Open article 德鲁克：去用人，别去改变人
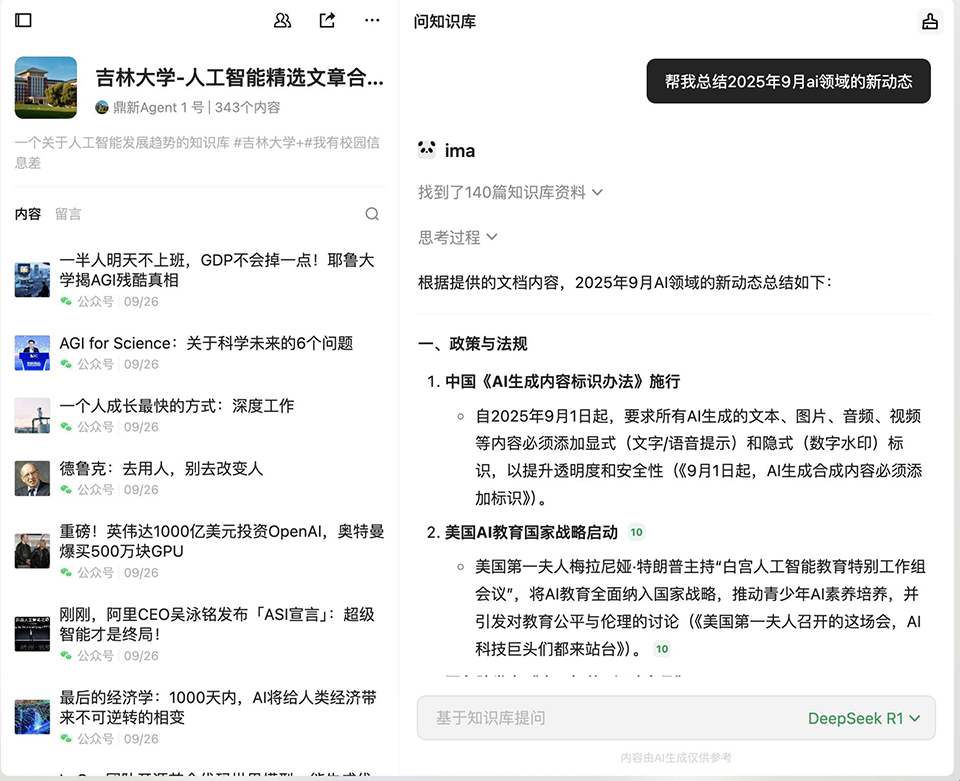 161,468
